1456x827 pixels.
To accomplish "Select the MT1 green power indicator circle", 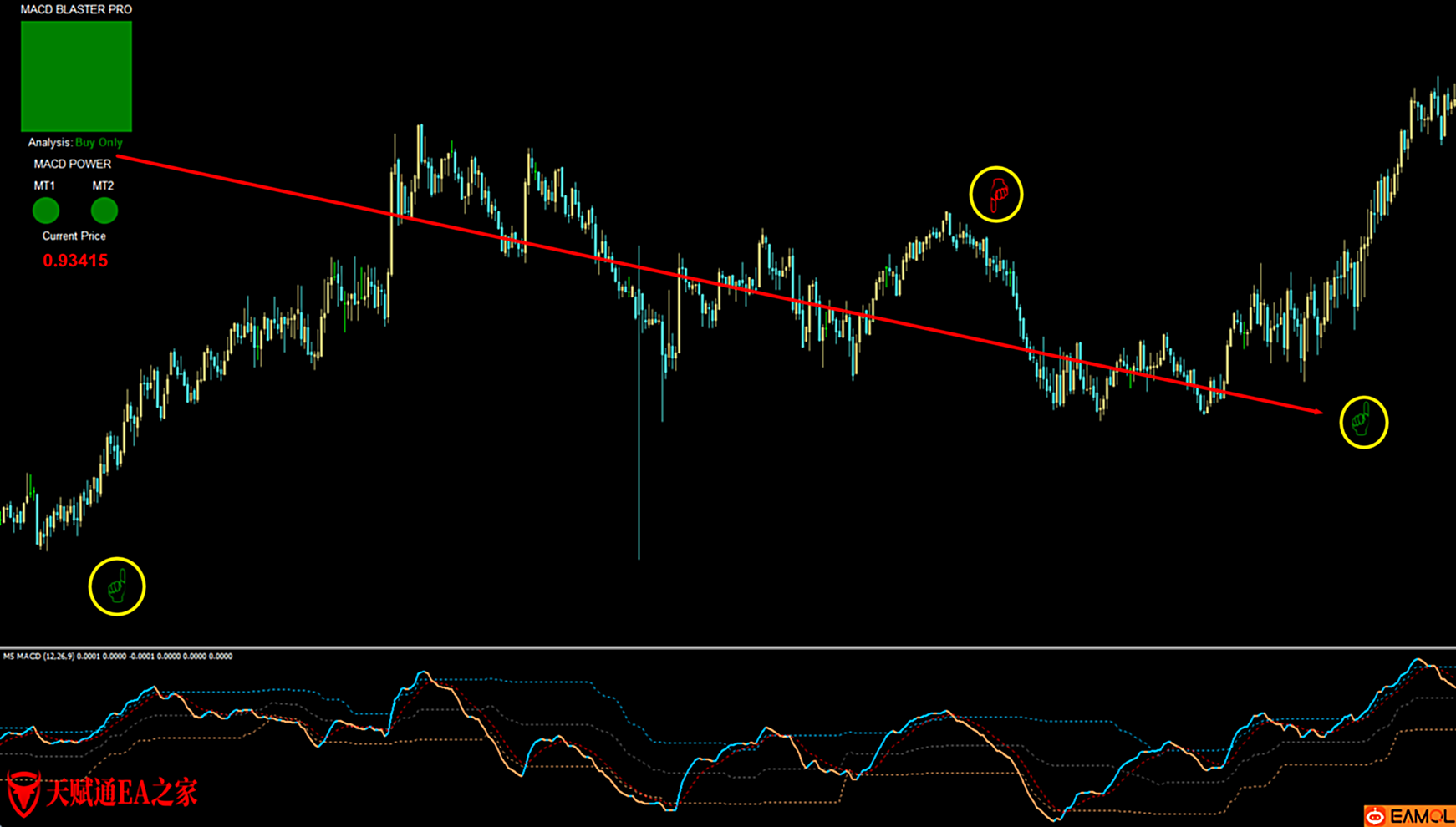I will click(x=46, y=211).
